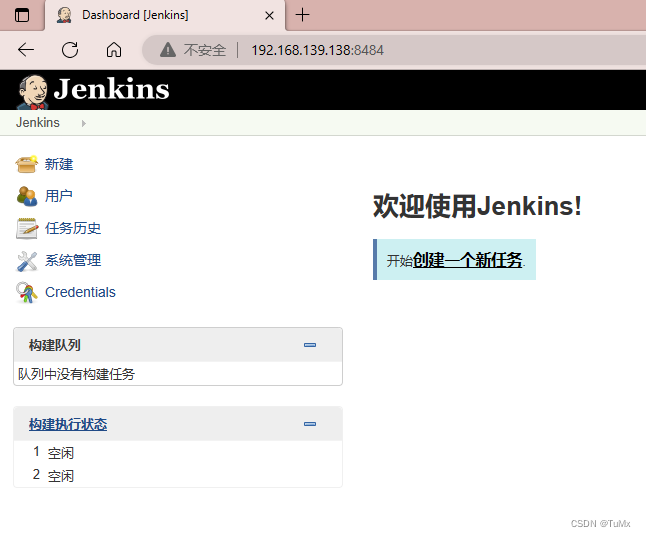The width and height of the screenshot is (646, 537).
Task: Open the 任务历史 link
Action: click(73, 228)
